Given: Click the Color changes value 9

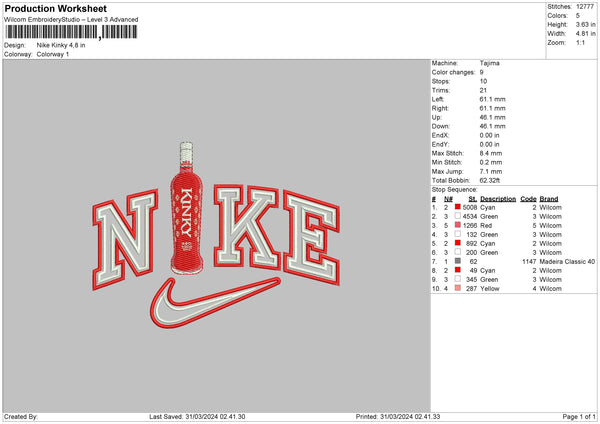Looking at the screenshot, I should point(481,72).
